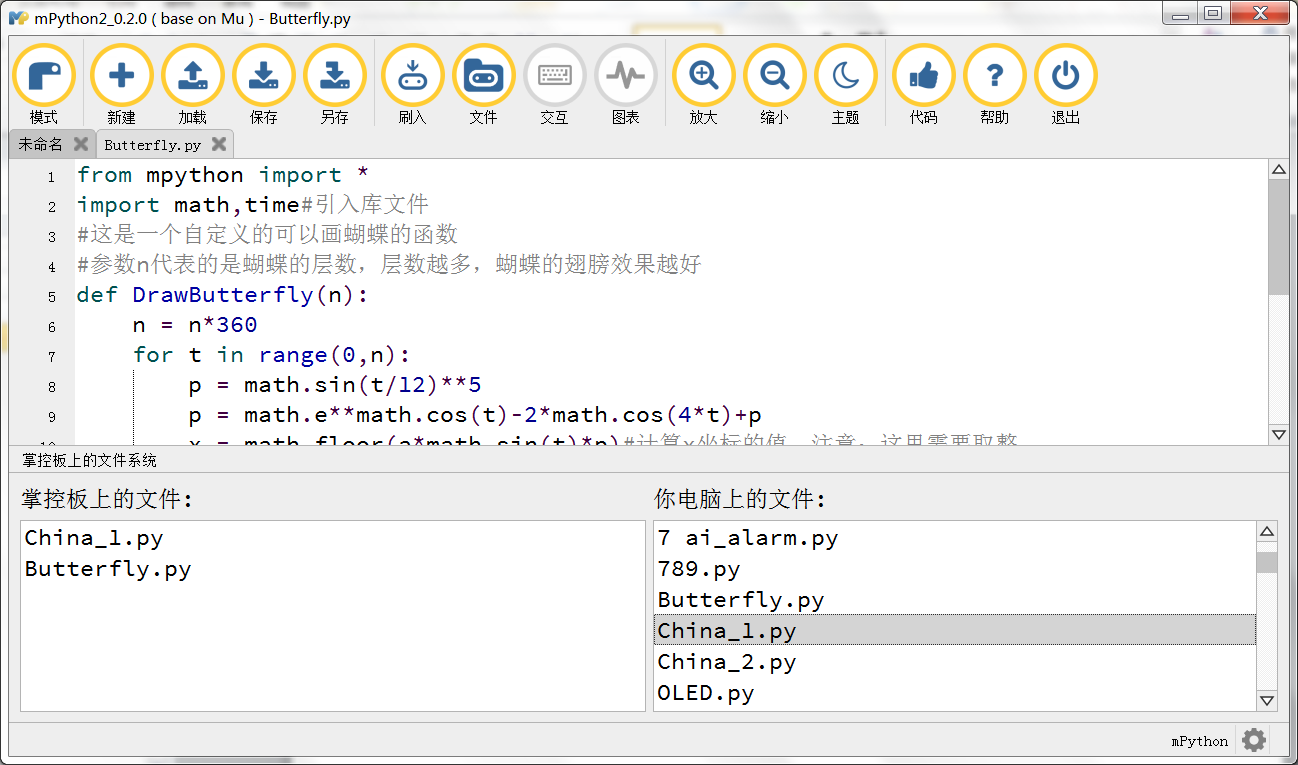Click the code editor vertical scrollbar thumb

tap(1278, 237)
